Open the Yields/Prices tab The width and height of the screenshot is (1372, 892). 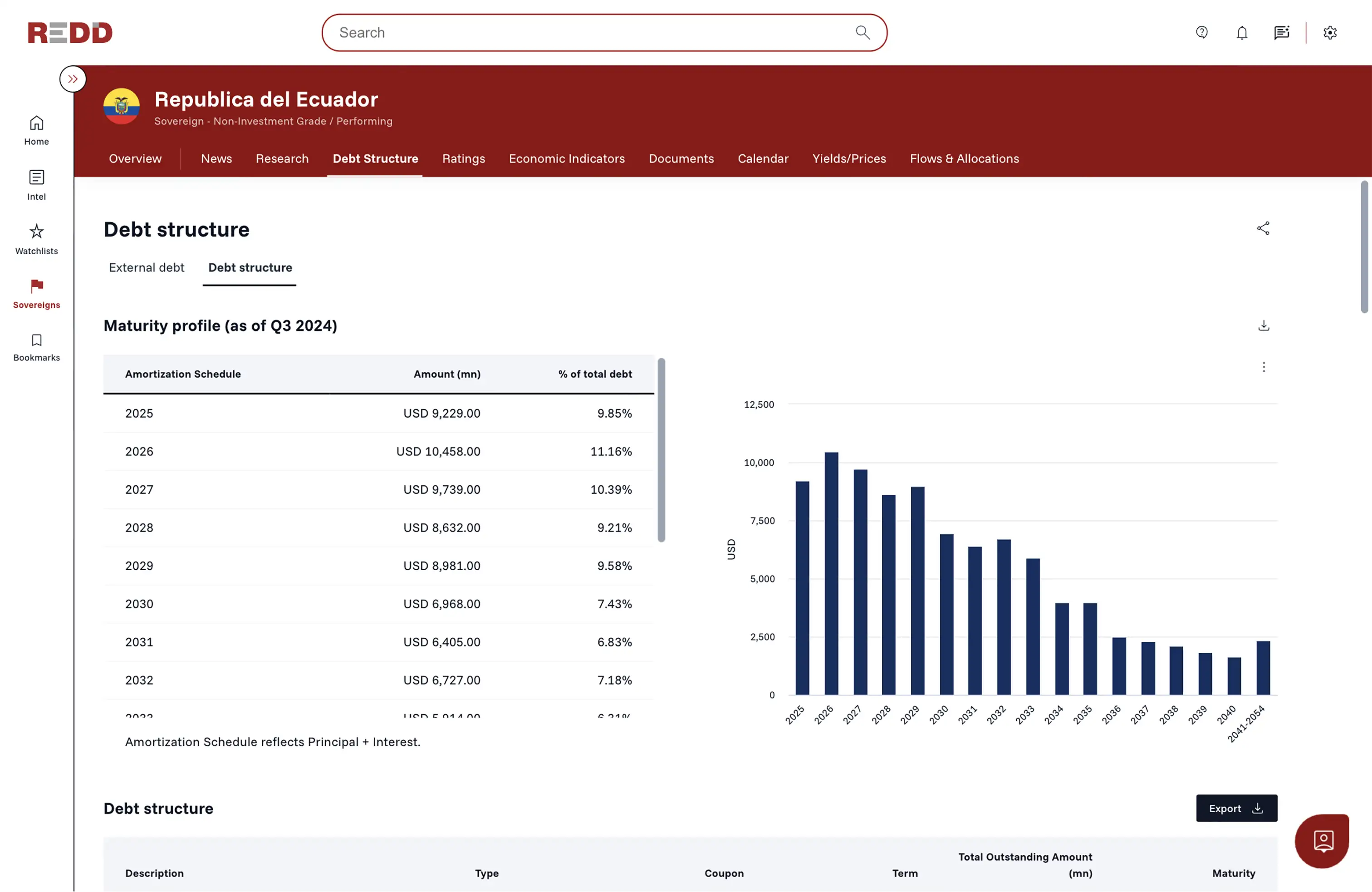pyautogui.click(x=848, y=158)
